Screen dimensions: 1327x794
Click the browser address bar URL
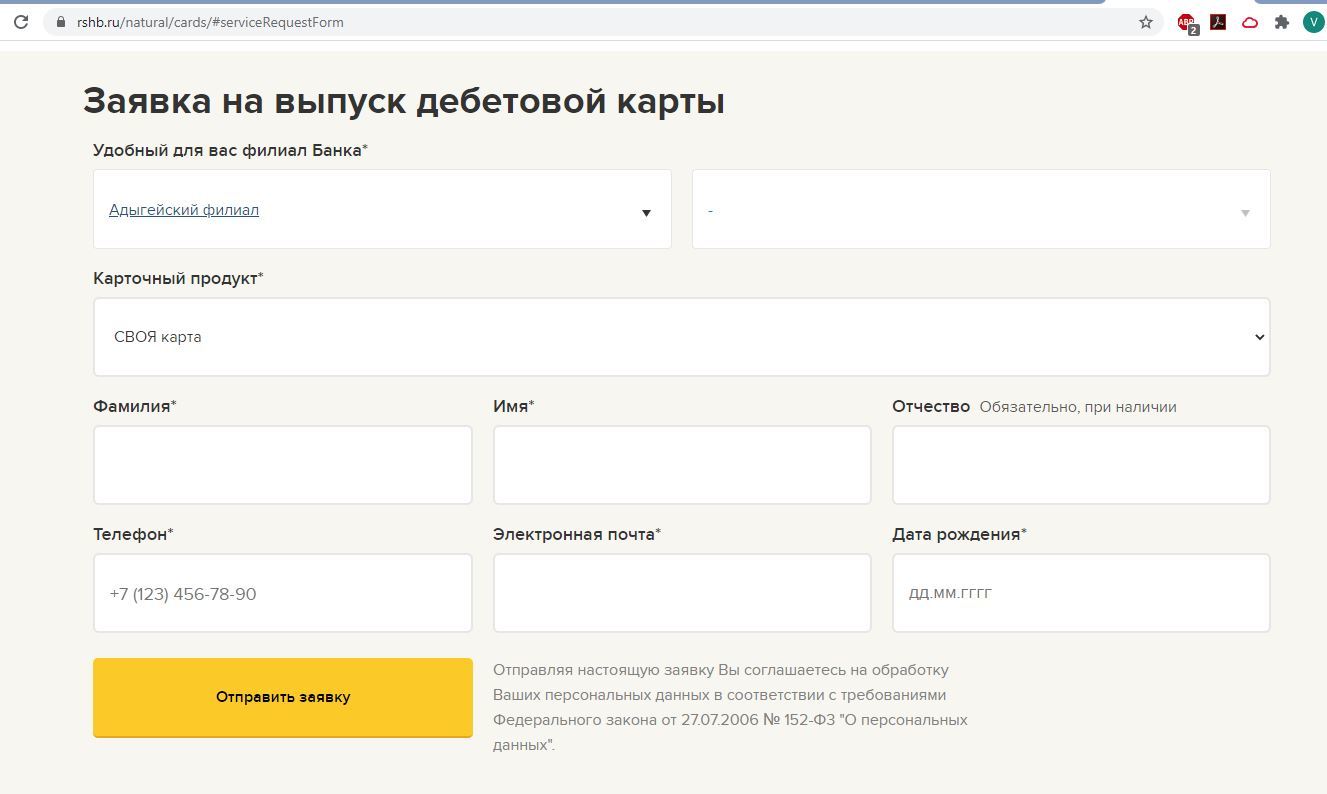click(210, 22)
